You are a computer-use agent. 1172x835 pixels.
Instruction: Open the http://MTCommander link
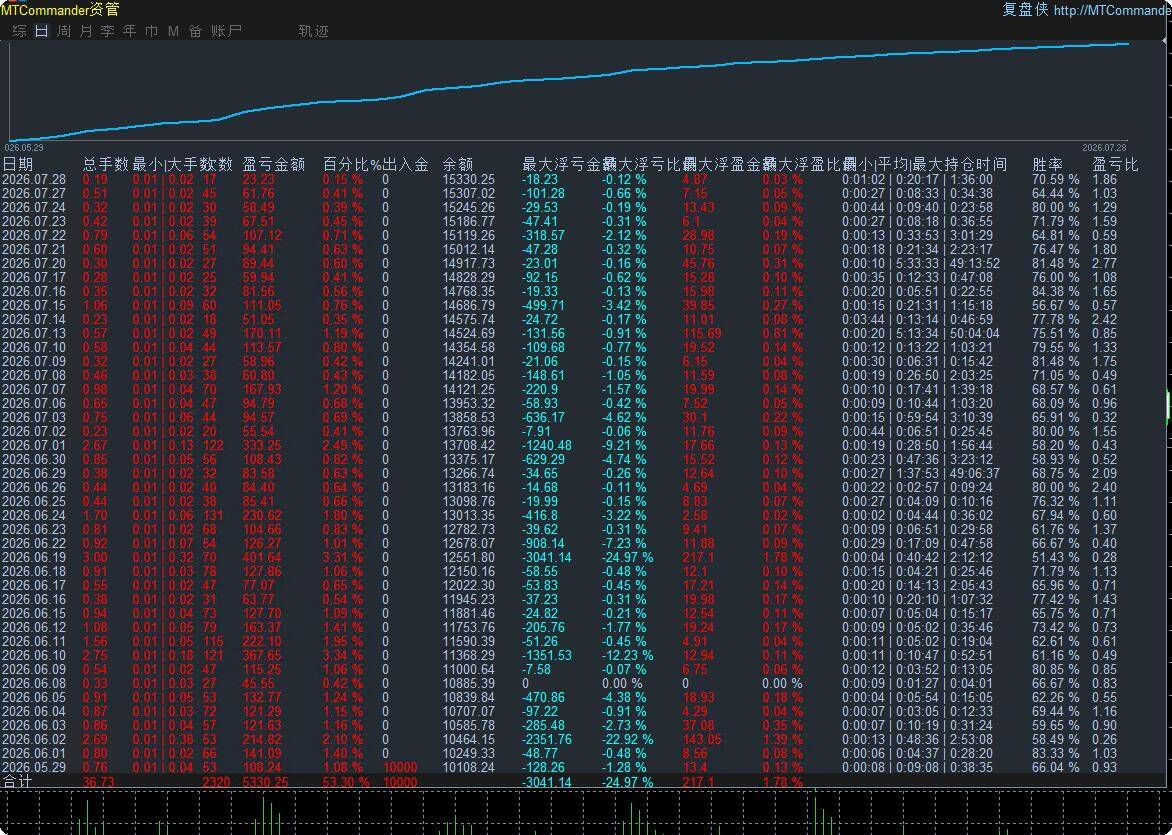(x=1112, y=10)
